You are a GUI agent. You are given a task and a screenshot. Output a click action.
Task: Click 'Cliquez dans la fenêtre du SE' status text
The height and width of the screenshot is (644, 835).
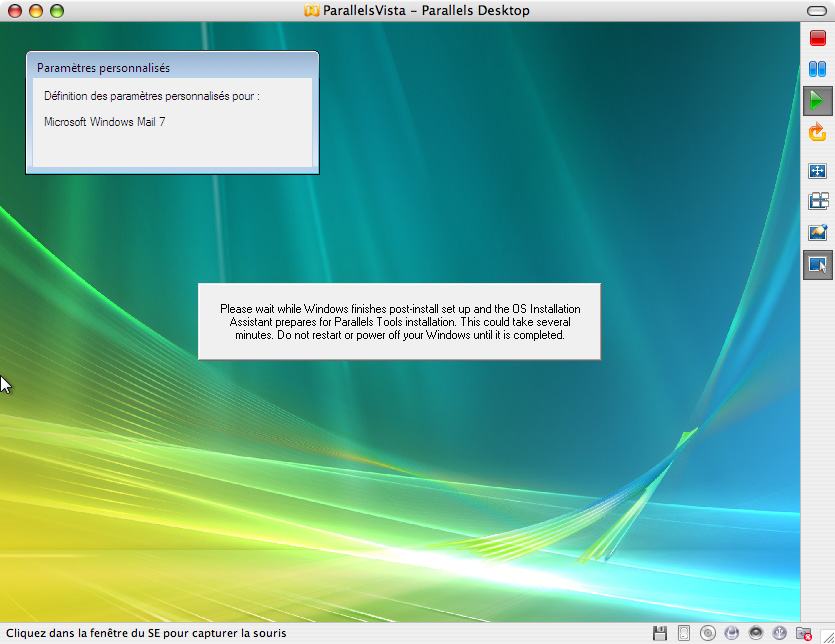coord(146,633)
